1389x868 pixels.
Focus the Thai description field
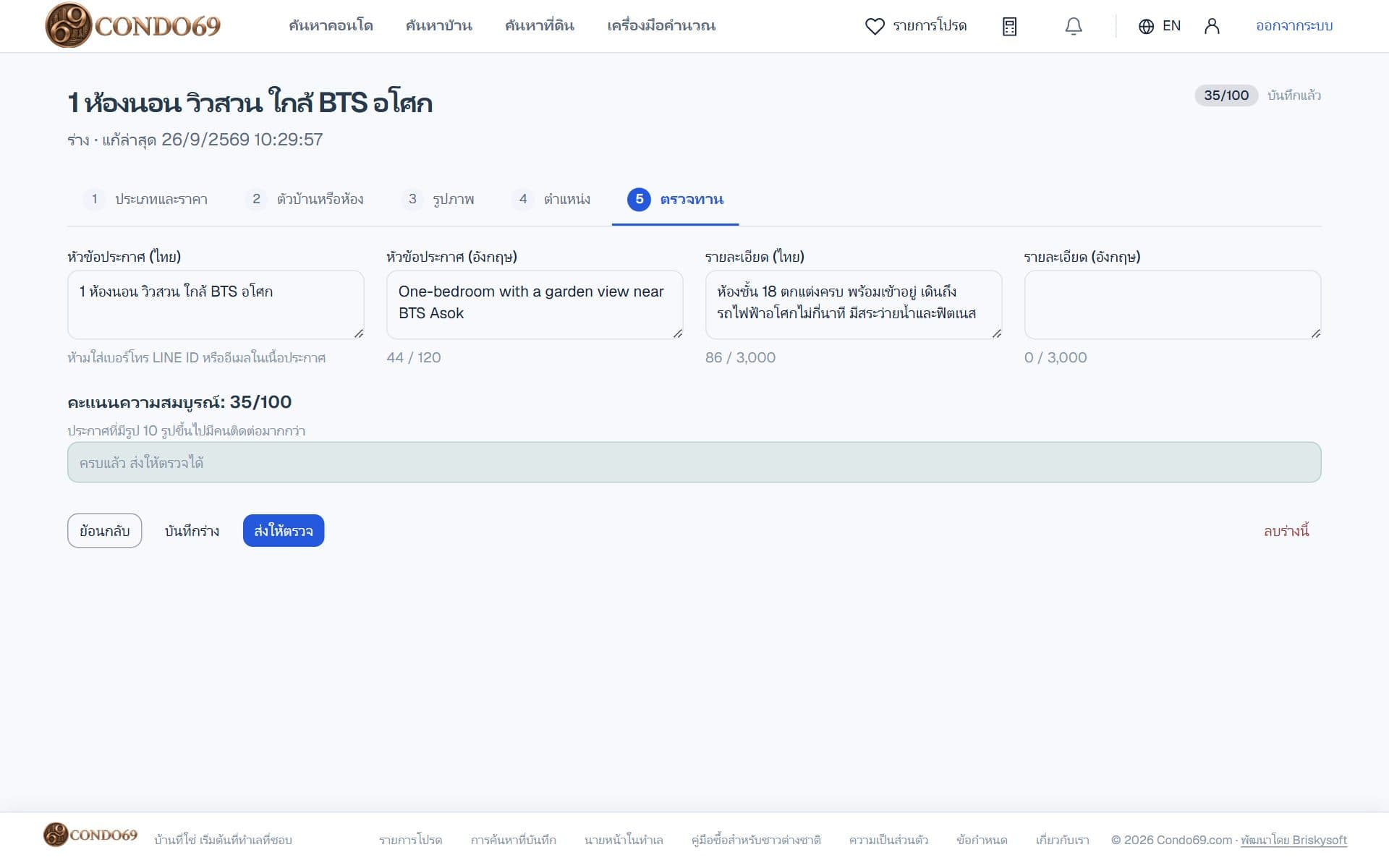pyautogui.click(x=854, y=305)
